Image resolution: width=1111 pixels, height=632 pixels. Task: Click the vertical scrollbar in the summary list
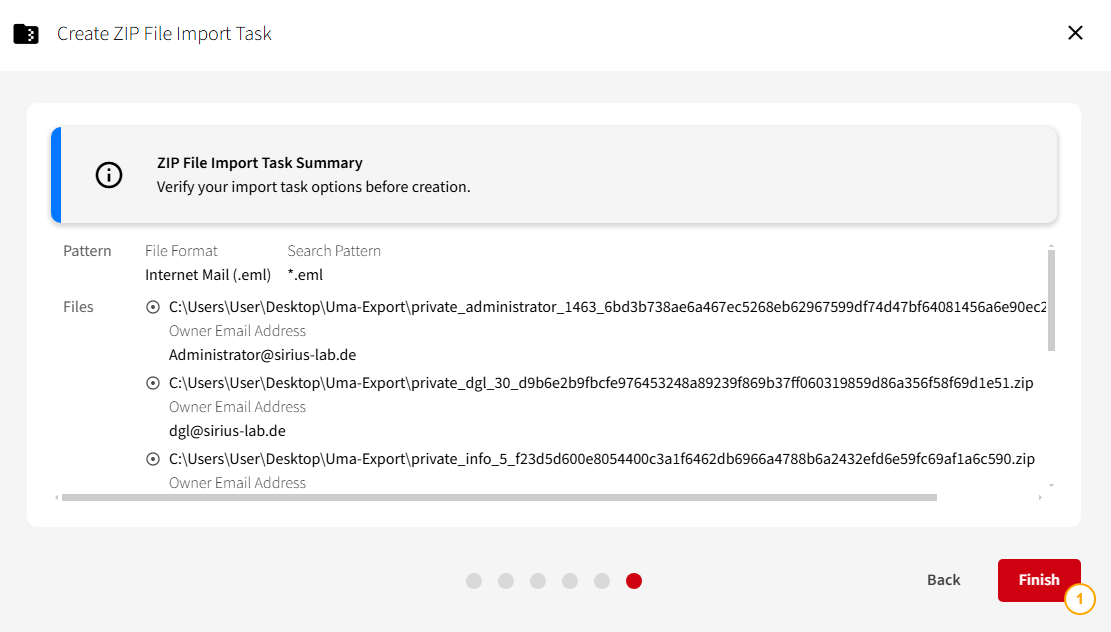pos(1050,300)
